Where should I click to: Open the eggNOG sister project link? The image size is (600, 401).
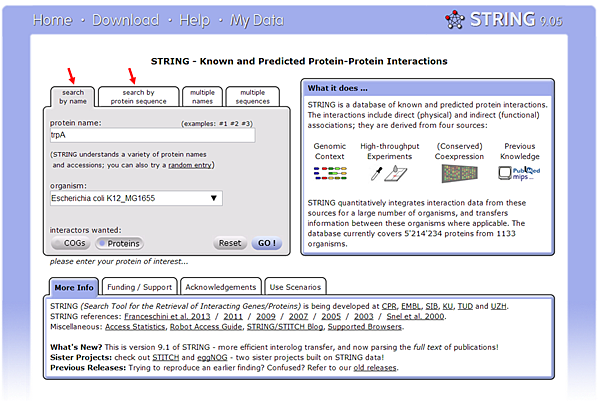212,358
